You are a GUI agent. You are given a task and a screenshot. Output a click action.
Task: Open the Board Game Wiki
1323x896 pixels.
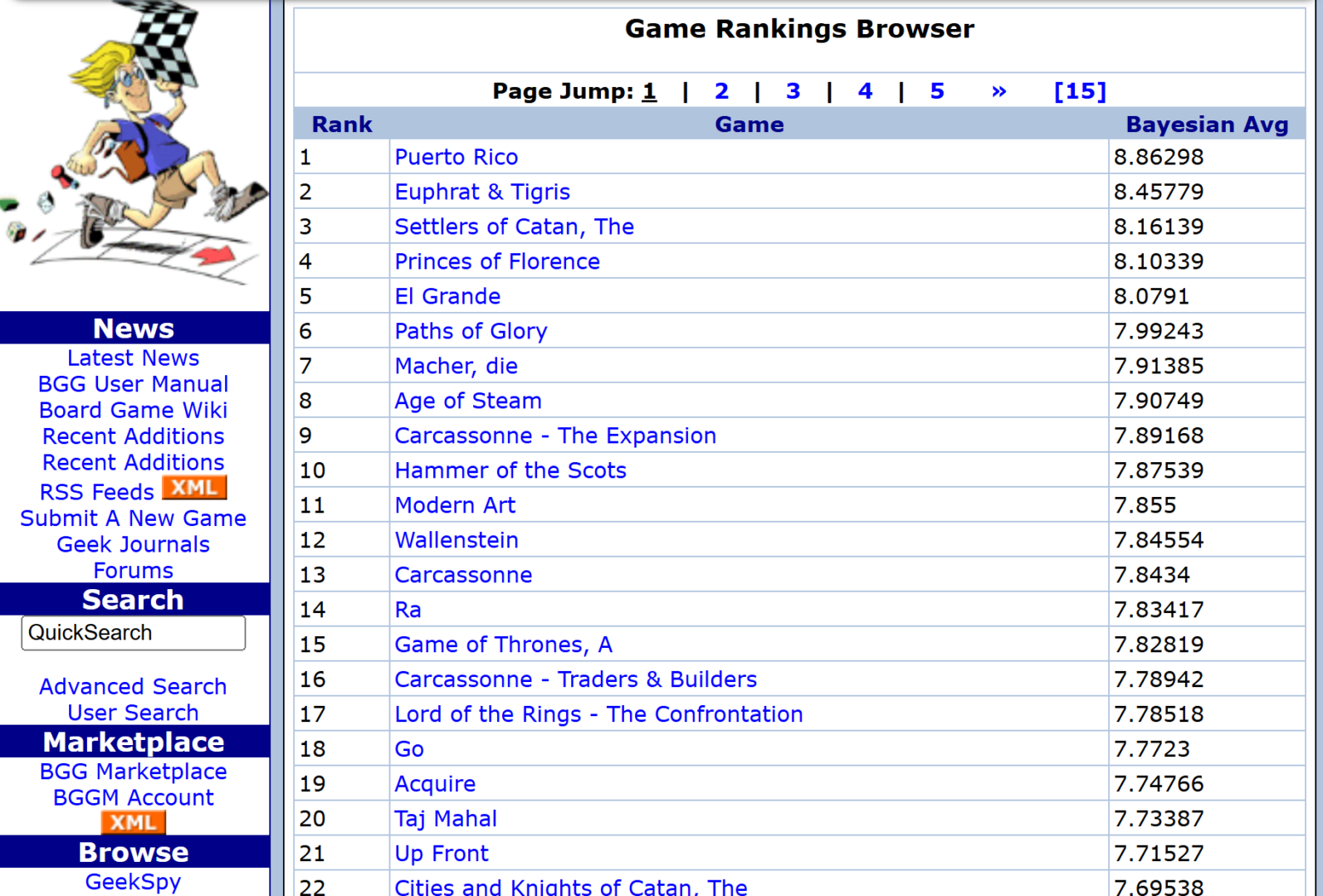pyautogui.click(x=134, y=410)
